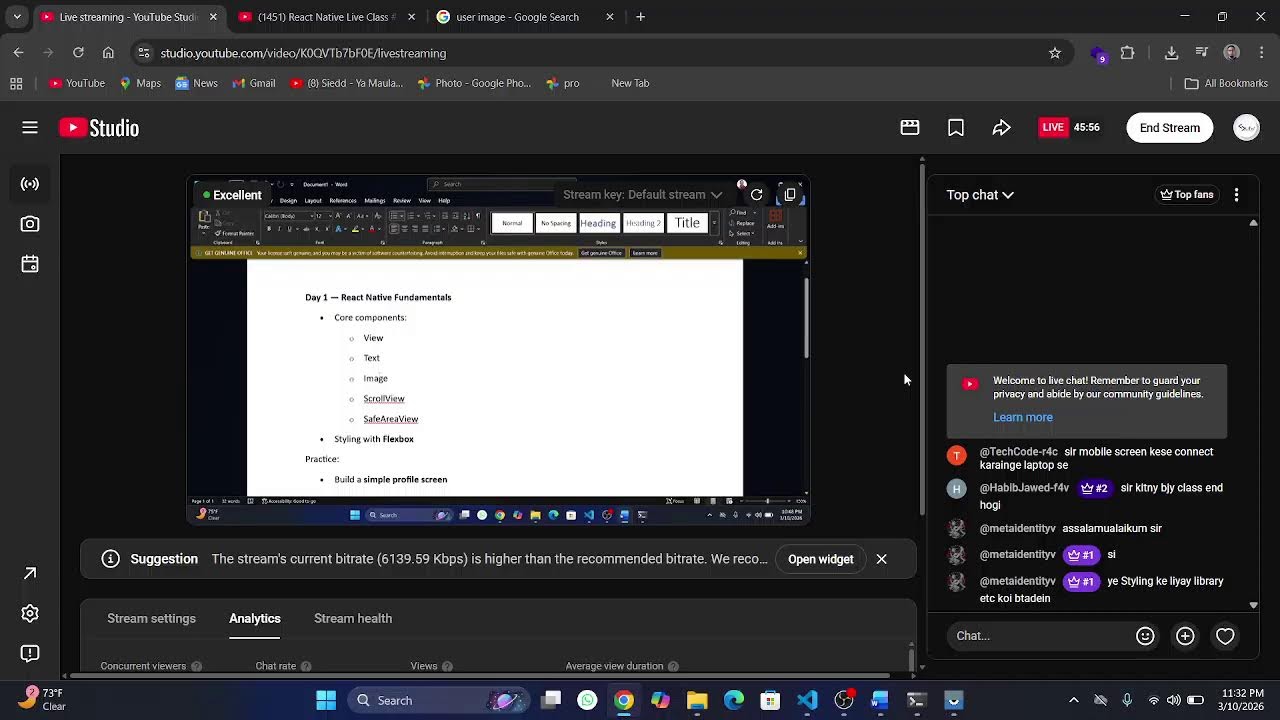Image resolution: width=1280 pixels, height=720 pixels.
Task: Click help icon next to Concurrent viewers
Action: tap(196, 666)
